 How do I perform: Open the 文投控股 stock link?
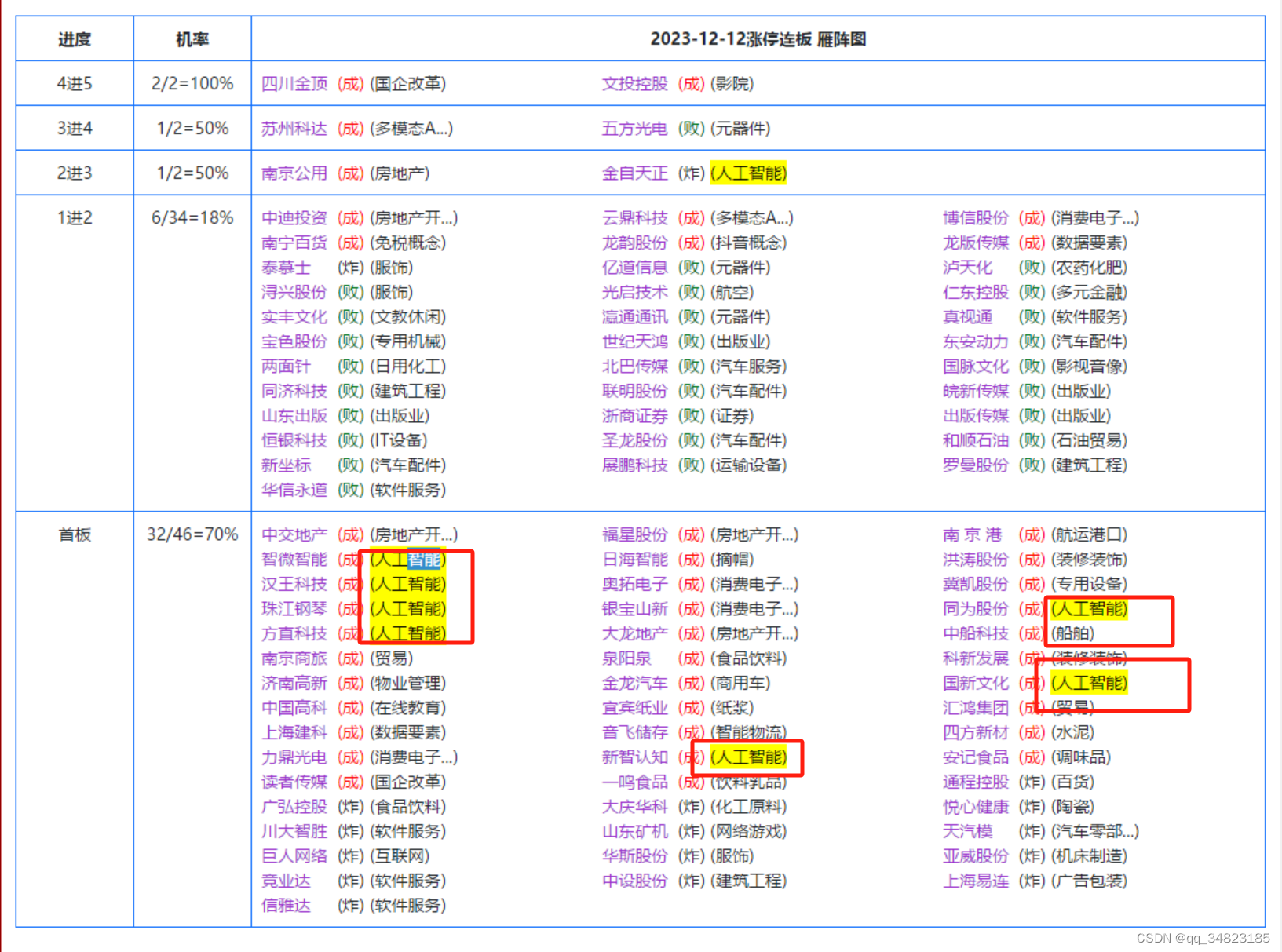pos(635,84)
